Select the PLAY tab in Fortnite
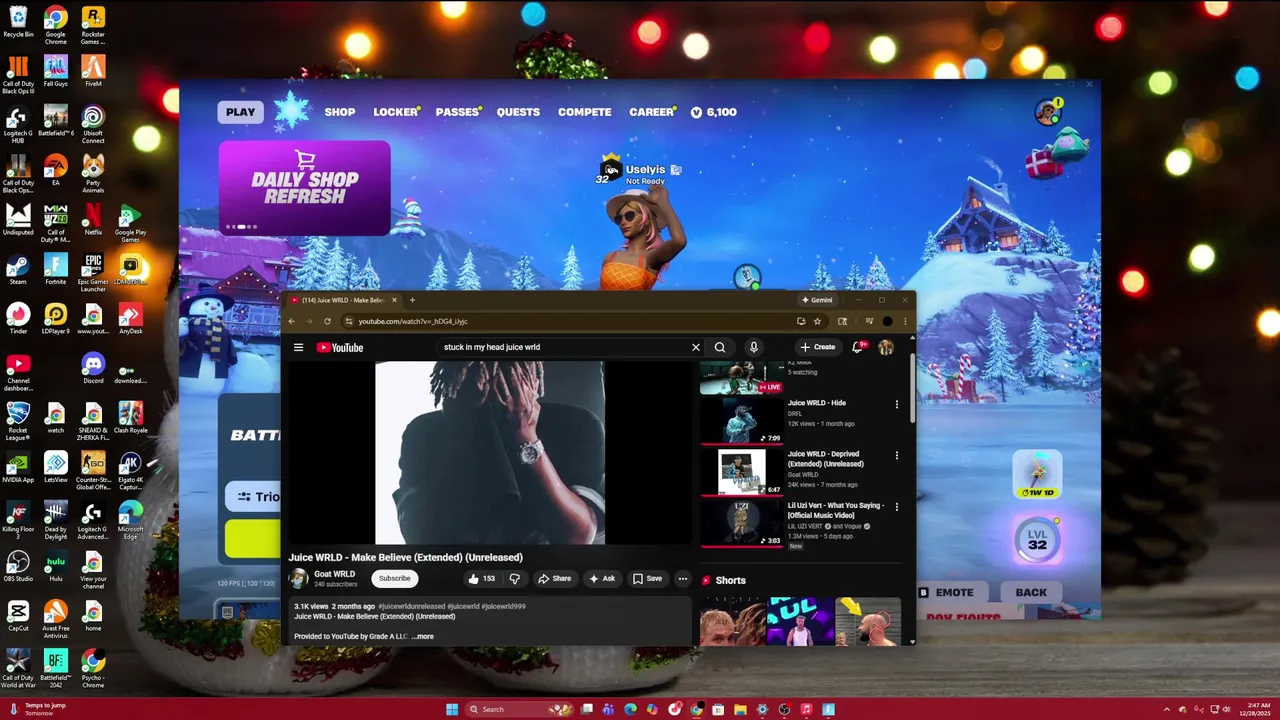The image size is (1280, 720). click(240, 112)
